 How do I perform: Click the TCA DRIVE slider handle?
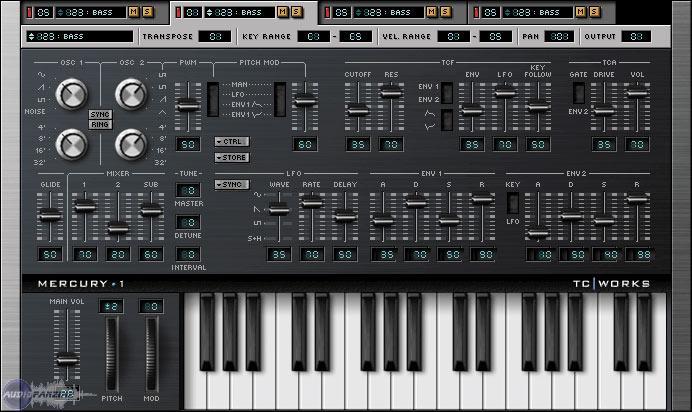click(x=604, y=110)
